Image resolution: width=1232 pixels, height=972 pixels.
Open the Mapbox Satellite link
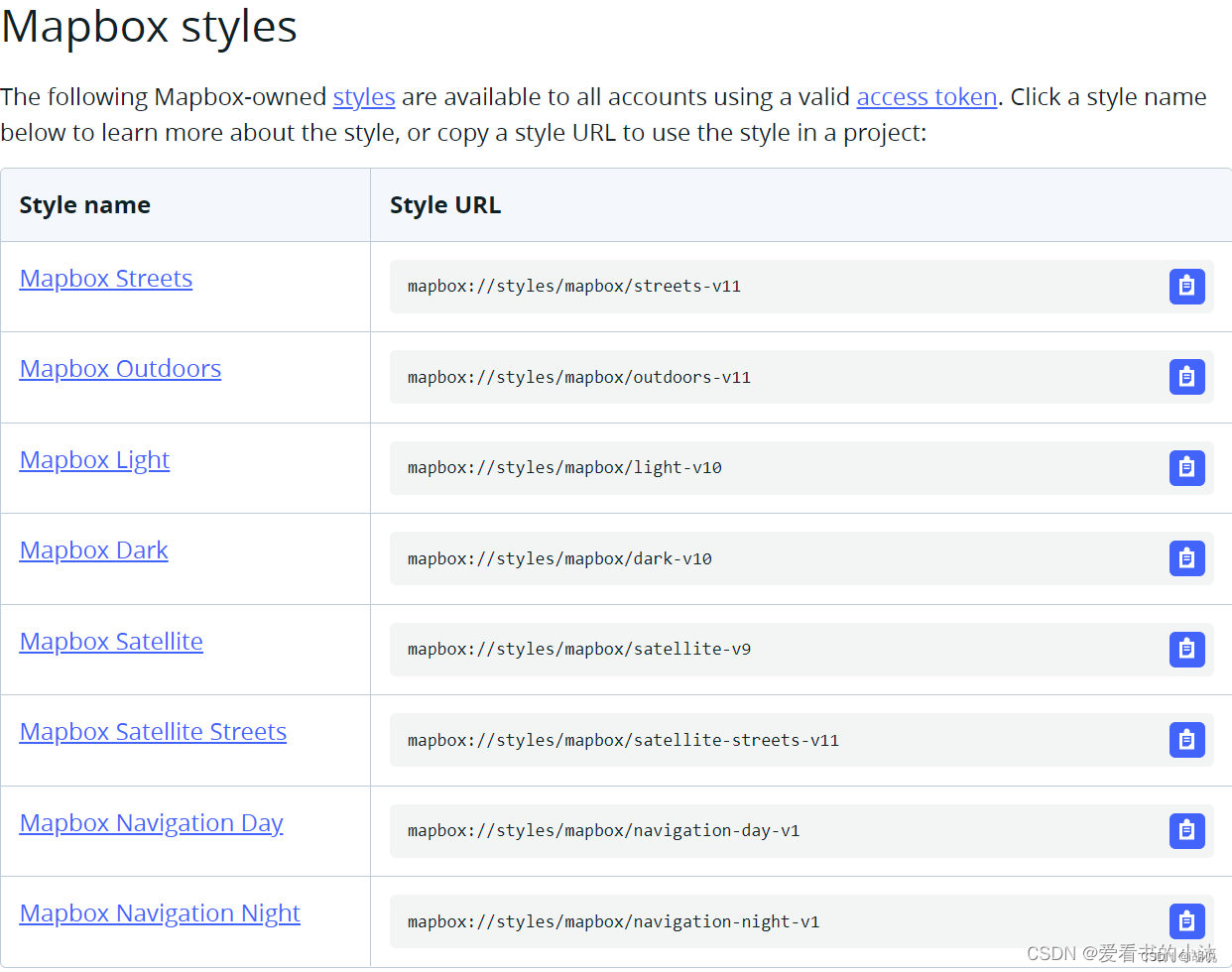point(111,642)
